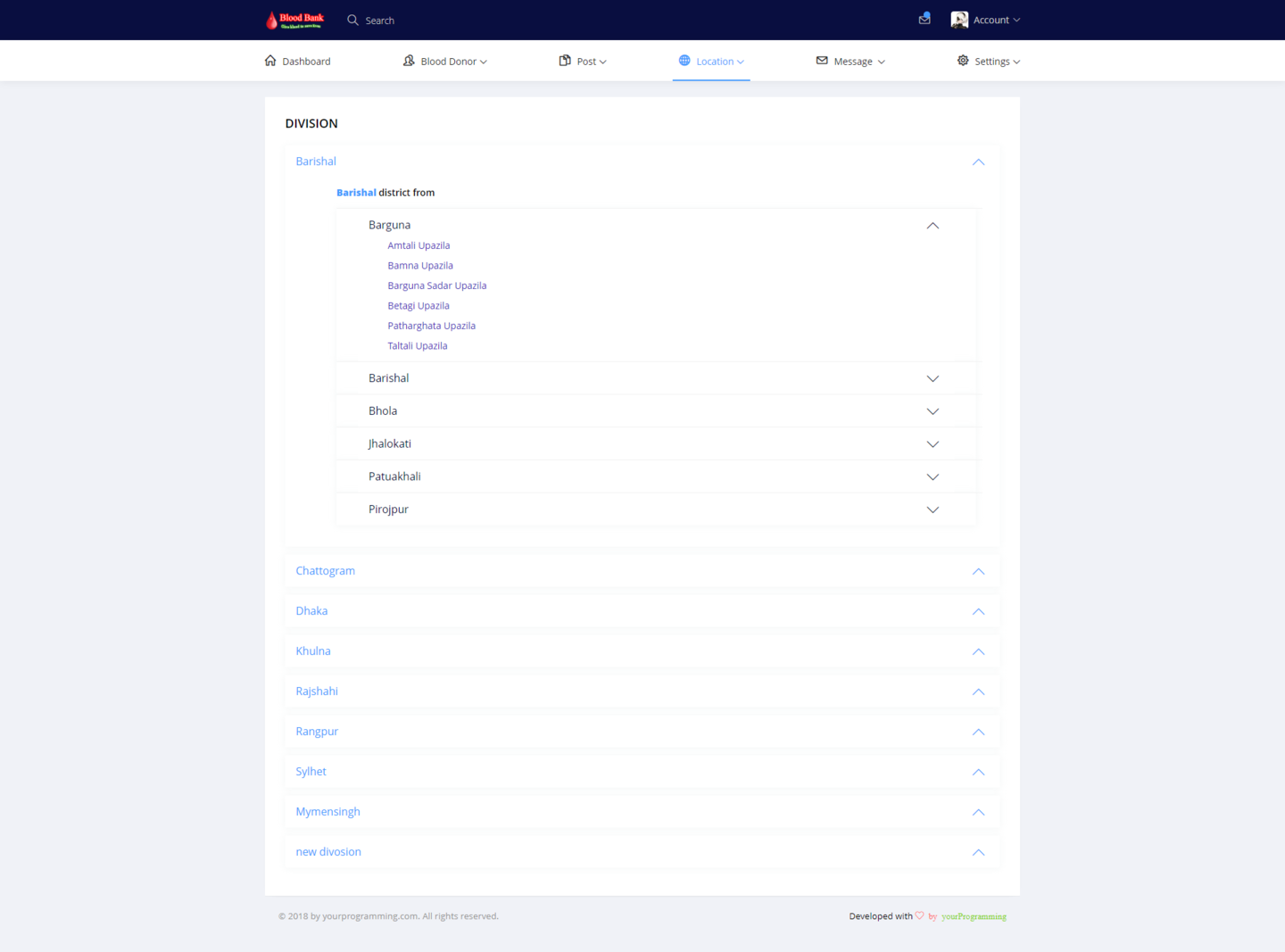This screenshot has height=952, width=1285.
Task: Open the Post menu
Action: [586, 62]
